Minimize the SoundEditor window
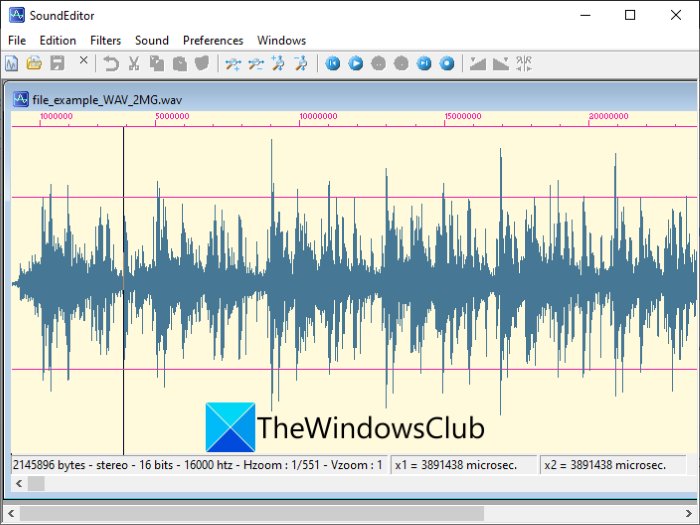This screenshot has width=700, height=525. (x=585, y=15)
